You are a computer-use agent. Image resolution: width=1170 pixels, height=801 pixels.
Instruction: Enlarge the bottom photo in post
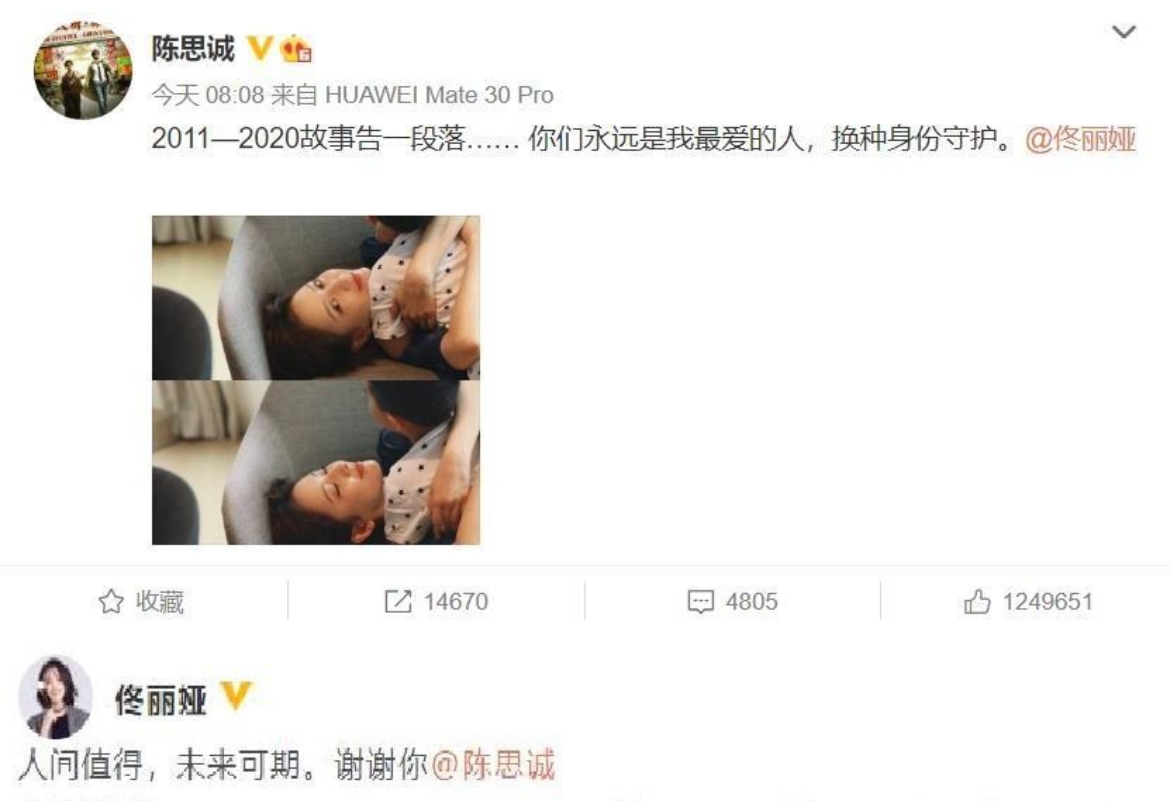pyautogui.click(x=316, y=463)
